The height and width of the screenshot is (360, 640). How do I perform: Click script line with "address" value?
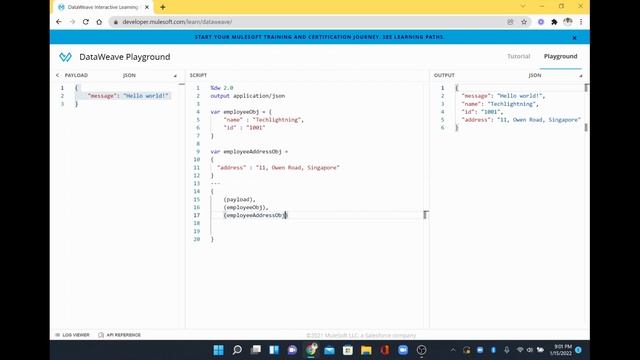click(278, 167)
